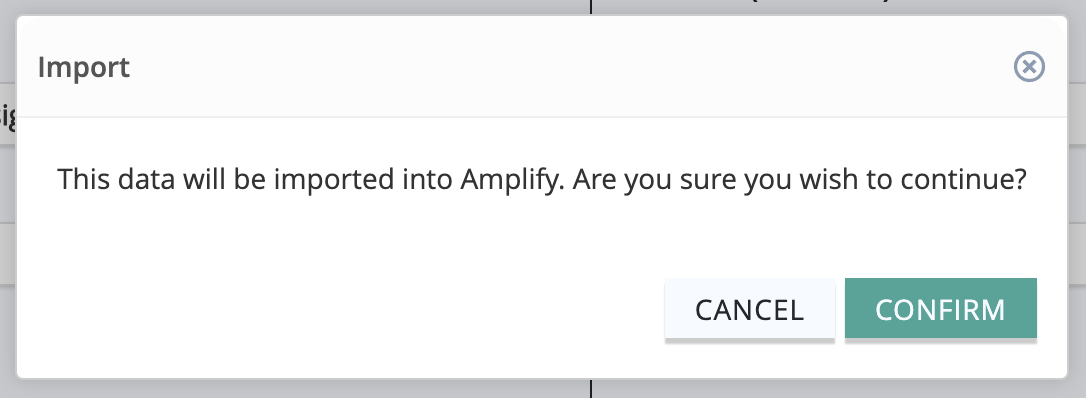Screen dimensions: 1086x398
Task: Select the green CONFIRM action
Action: pyautogui.click(x=941, y=308)
